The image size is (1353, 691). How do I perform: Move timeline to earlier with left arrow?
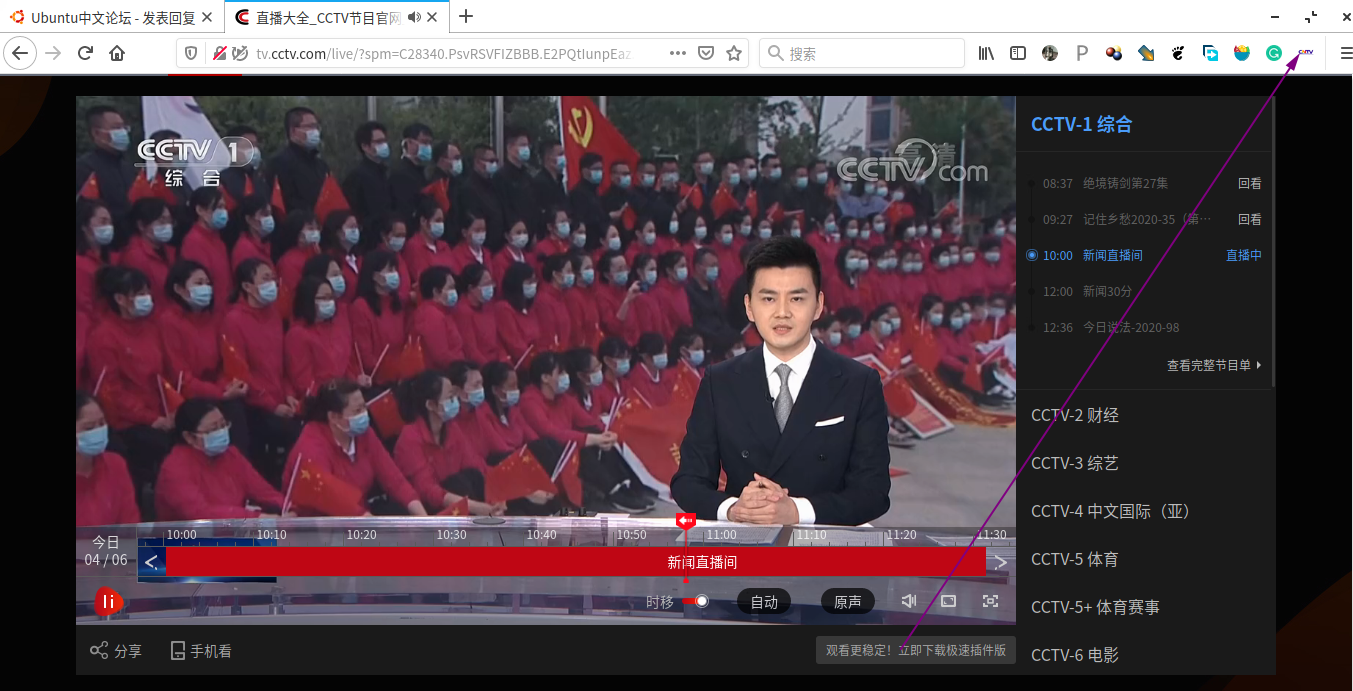tap(151, 562)
